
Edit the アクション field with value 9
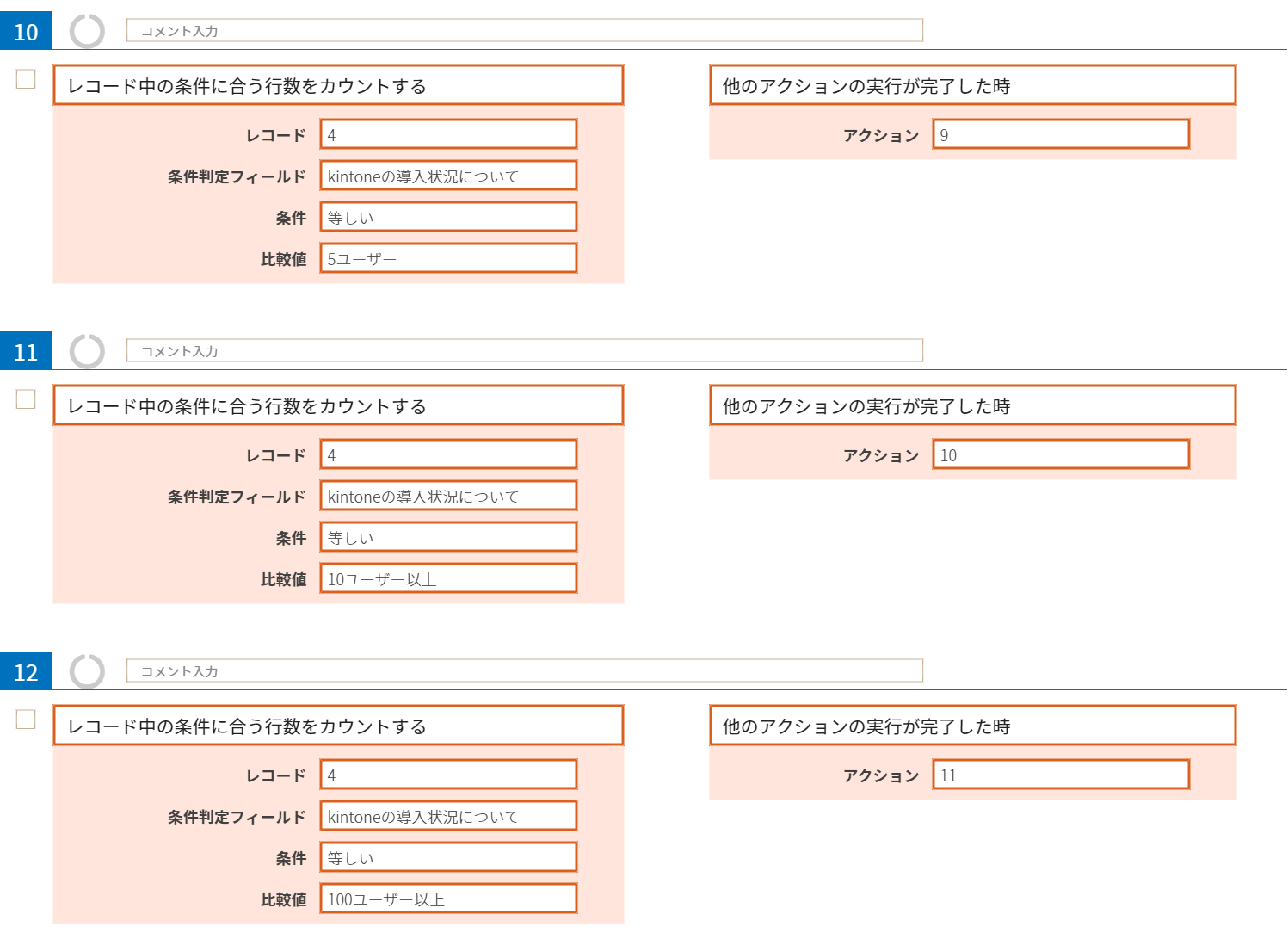(x=1061, y=134)
